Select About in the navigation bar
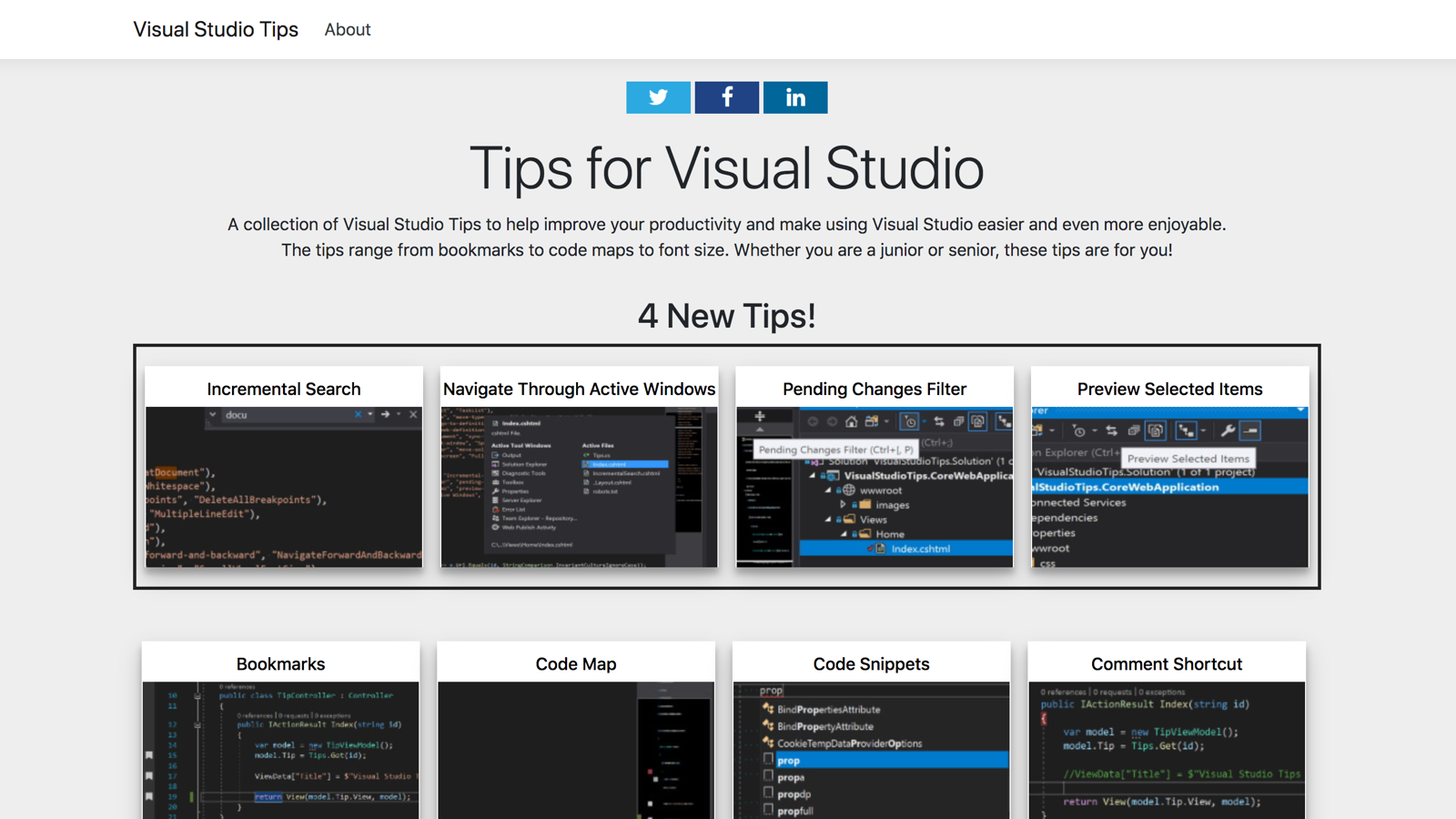This screenshot has width=1456, height=819. tap(347, 29)
